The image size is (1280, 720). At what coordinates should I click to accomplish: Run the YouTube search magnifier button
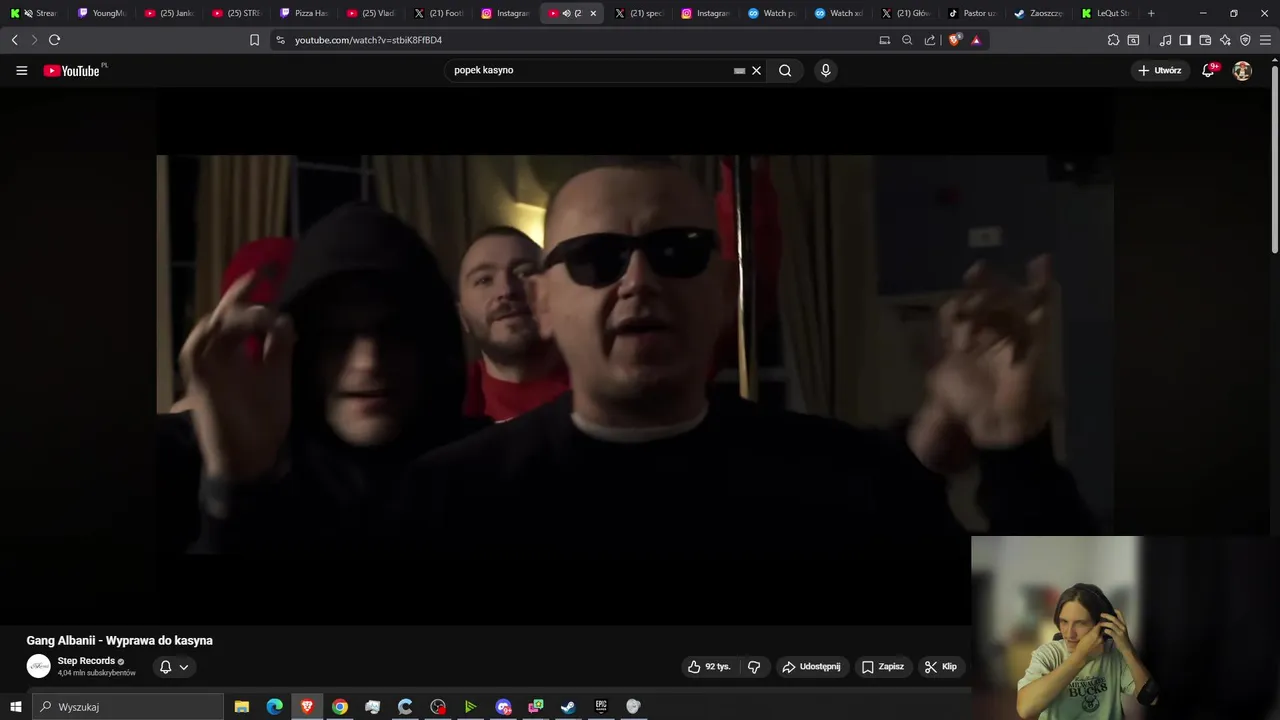coord(785,71)
